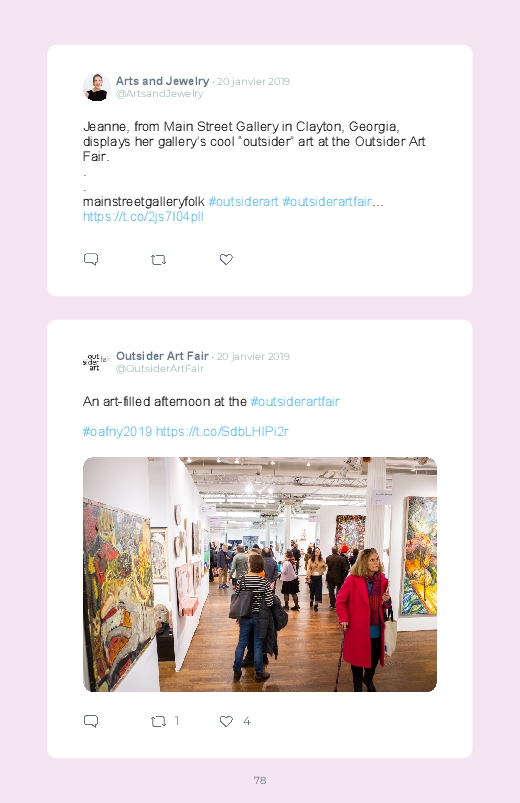The width and height of the screenshot is (520, 803).
Task: Click the Outsider Art Fair account name
Action: coord(162,356)
